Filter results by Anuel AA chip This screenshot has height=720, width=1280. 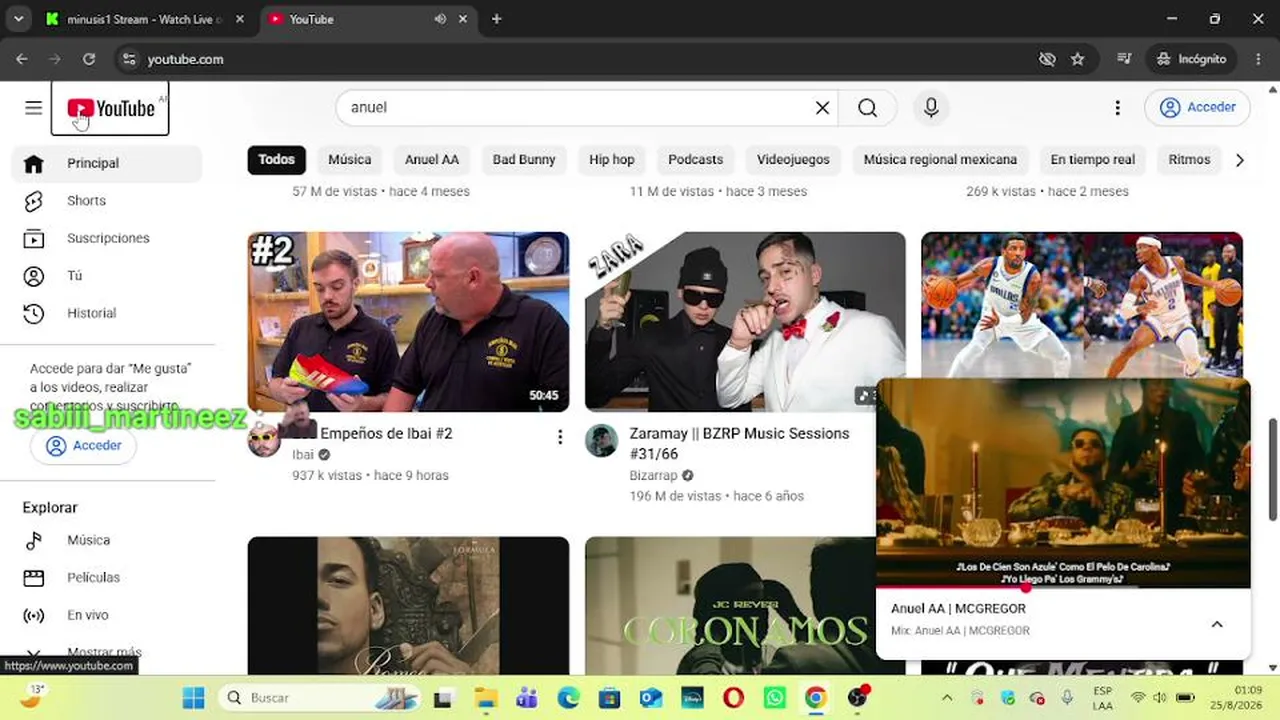(432, 160)
